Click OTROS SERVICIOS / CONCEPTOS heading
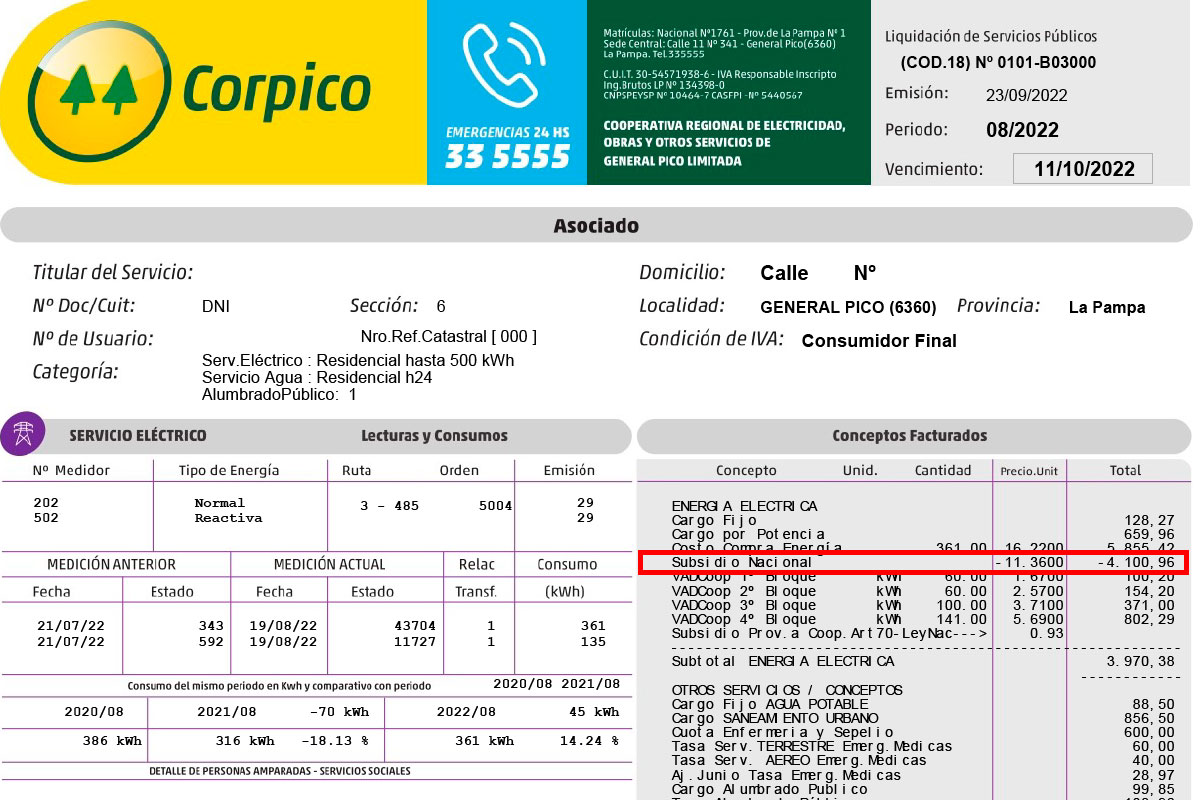This screenshot has width=1200, height=800. (x=787, y=690)
